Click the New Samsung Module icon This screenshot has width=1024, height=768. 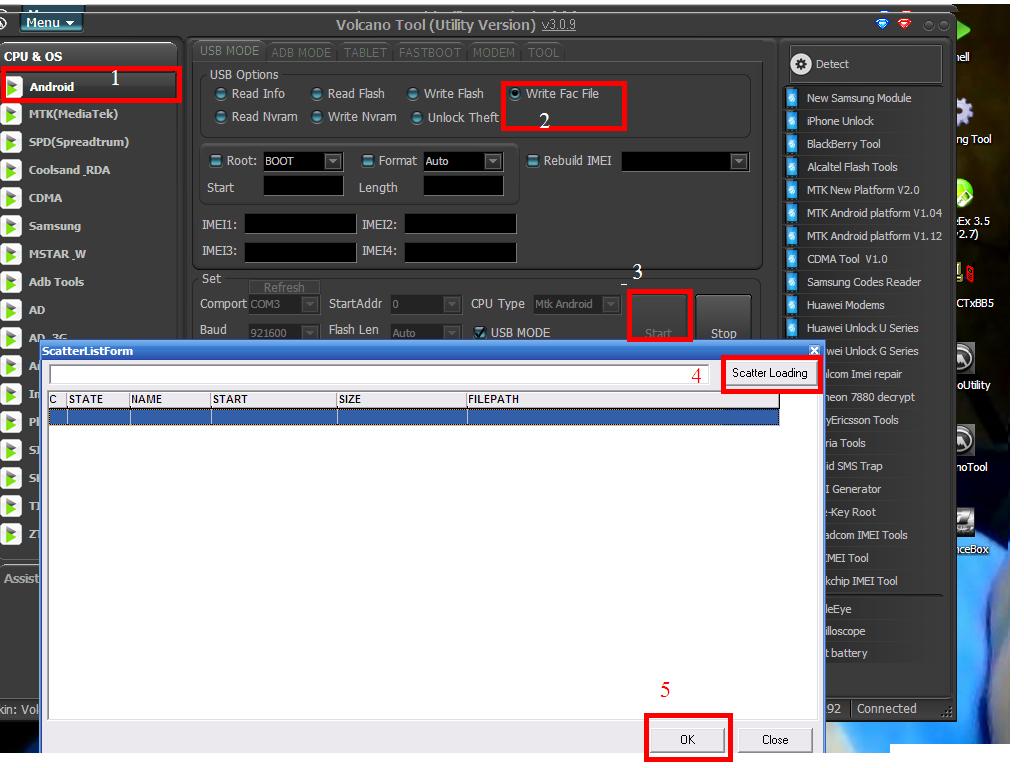click(x=792, y=98)
